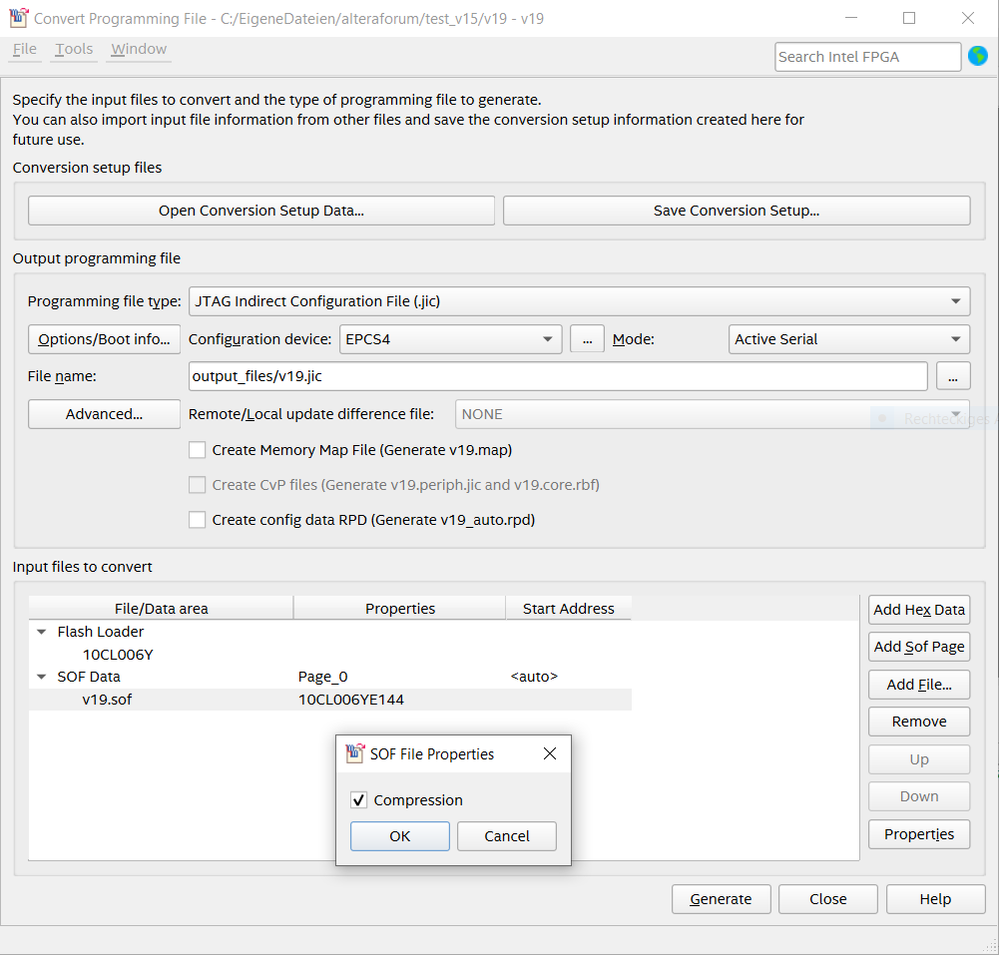Enable Create config data RPD checkbox
999x955 pixels.
point(198,520)
